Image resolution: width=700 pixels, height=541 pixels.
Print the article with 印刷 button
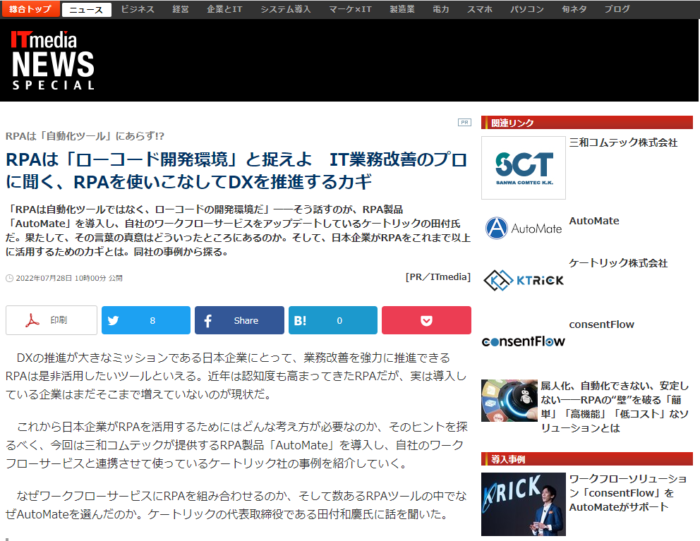point(51,320)
